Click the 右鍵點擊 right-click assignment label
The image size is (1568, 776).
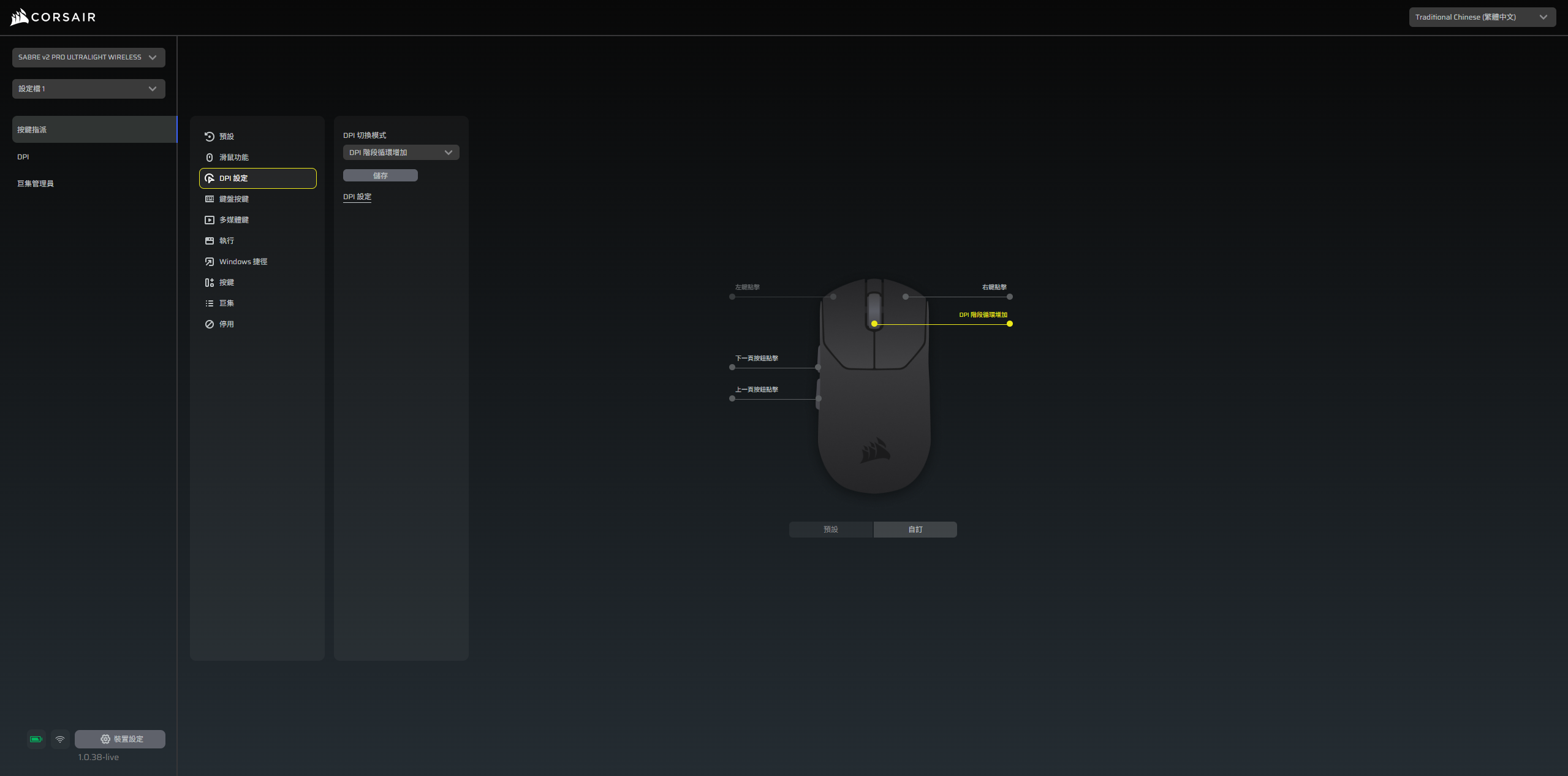pyautogui.click(x=994, y=287)
